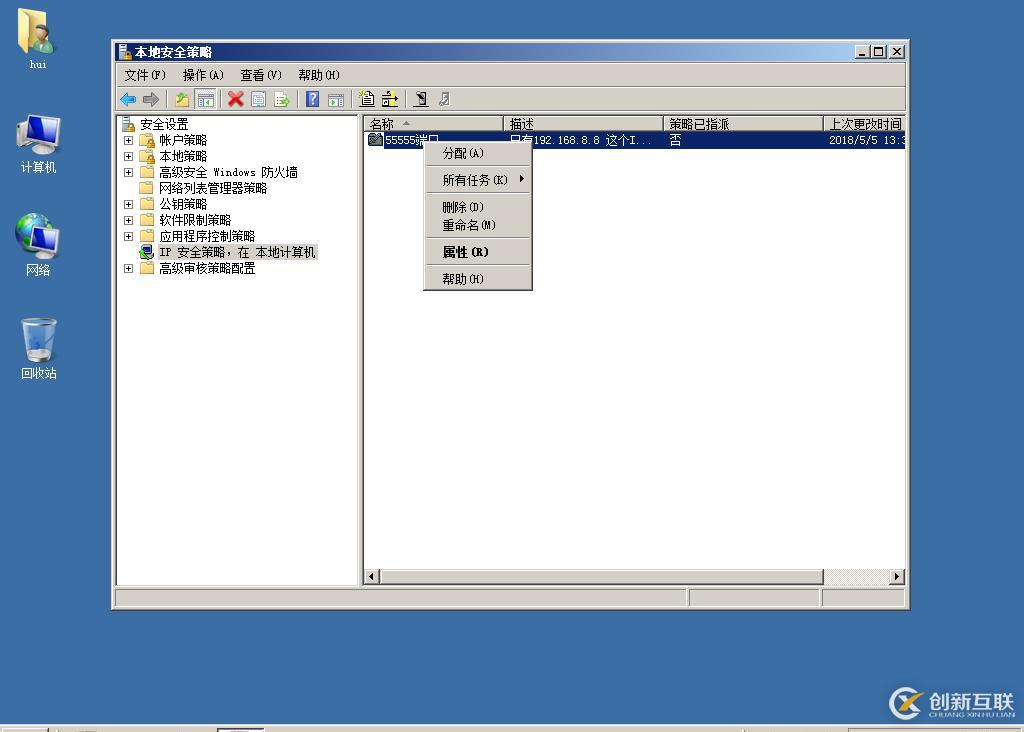Open the 帮助(H) menu in menu bar
The width and height of the screenshot is (1024, 732).
coord(319,75)
